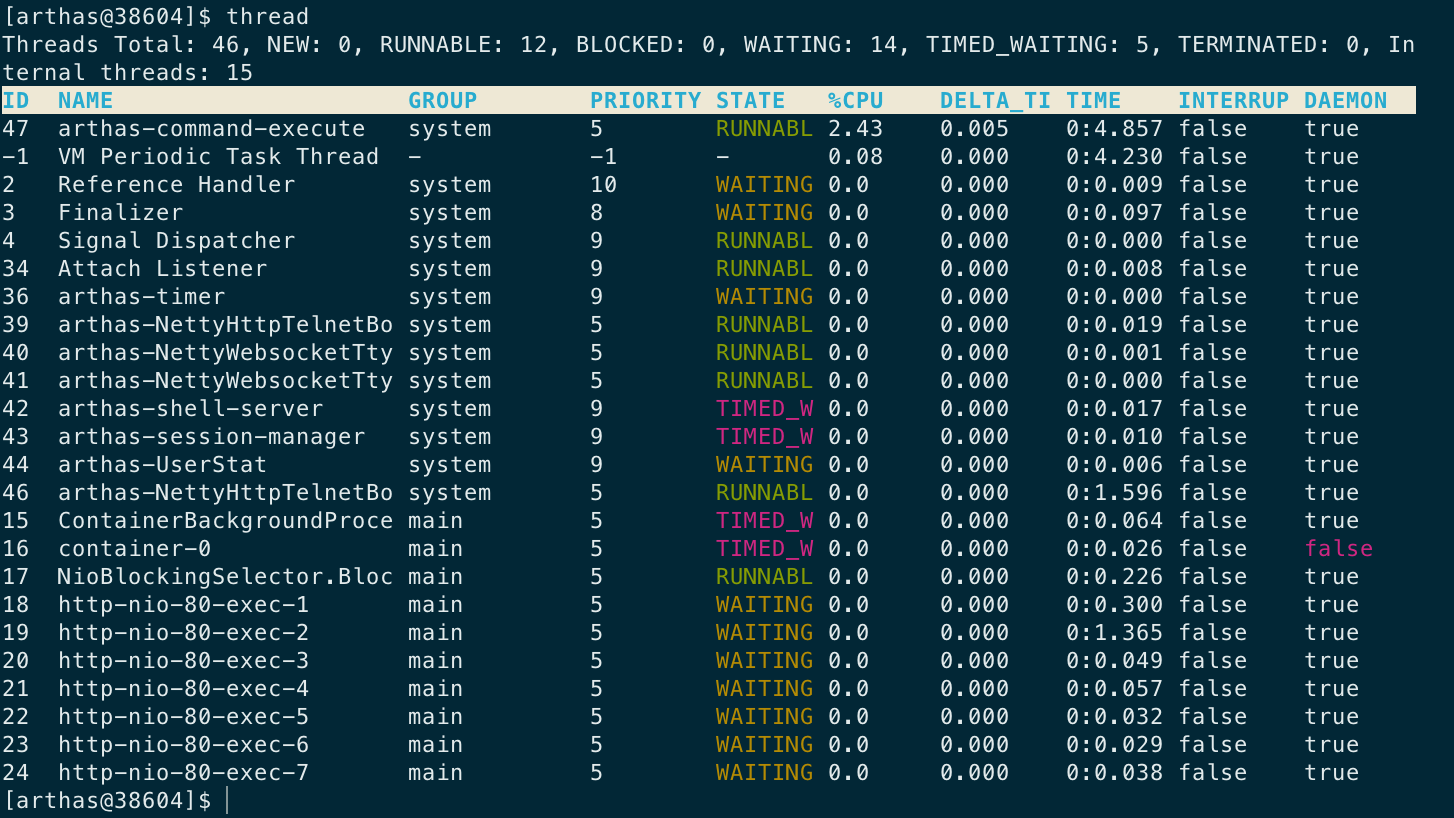Select the ContainerBackgroundProce thread name
Image resolution: width=1454 pixels, height=818 pixels.
(226, 521)
